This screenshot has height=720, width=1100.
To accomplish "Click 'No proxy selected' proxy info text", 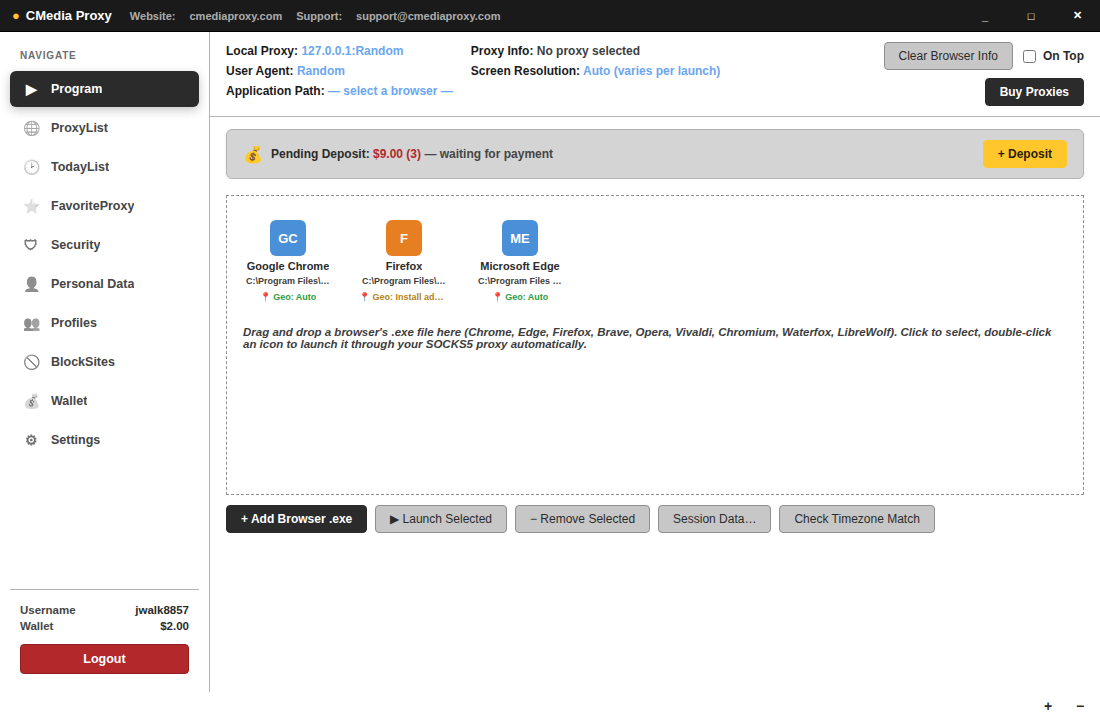I will tap(588, 51).
